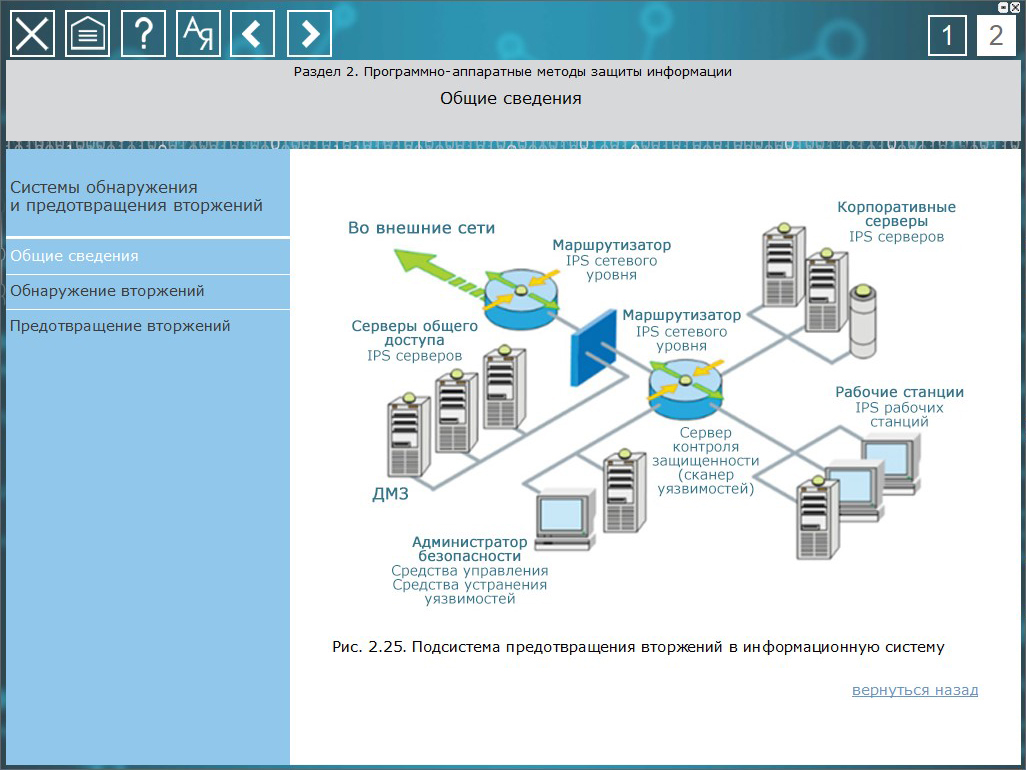The height and width of the screenshot is (770, 1026).
Task: Select page 2 indicator
Action: 995,37
